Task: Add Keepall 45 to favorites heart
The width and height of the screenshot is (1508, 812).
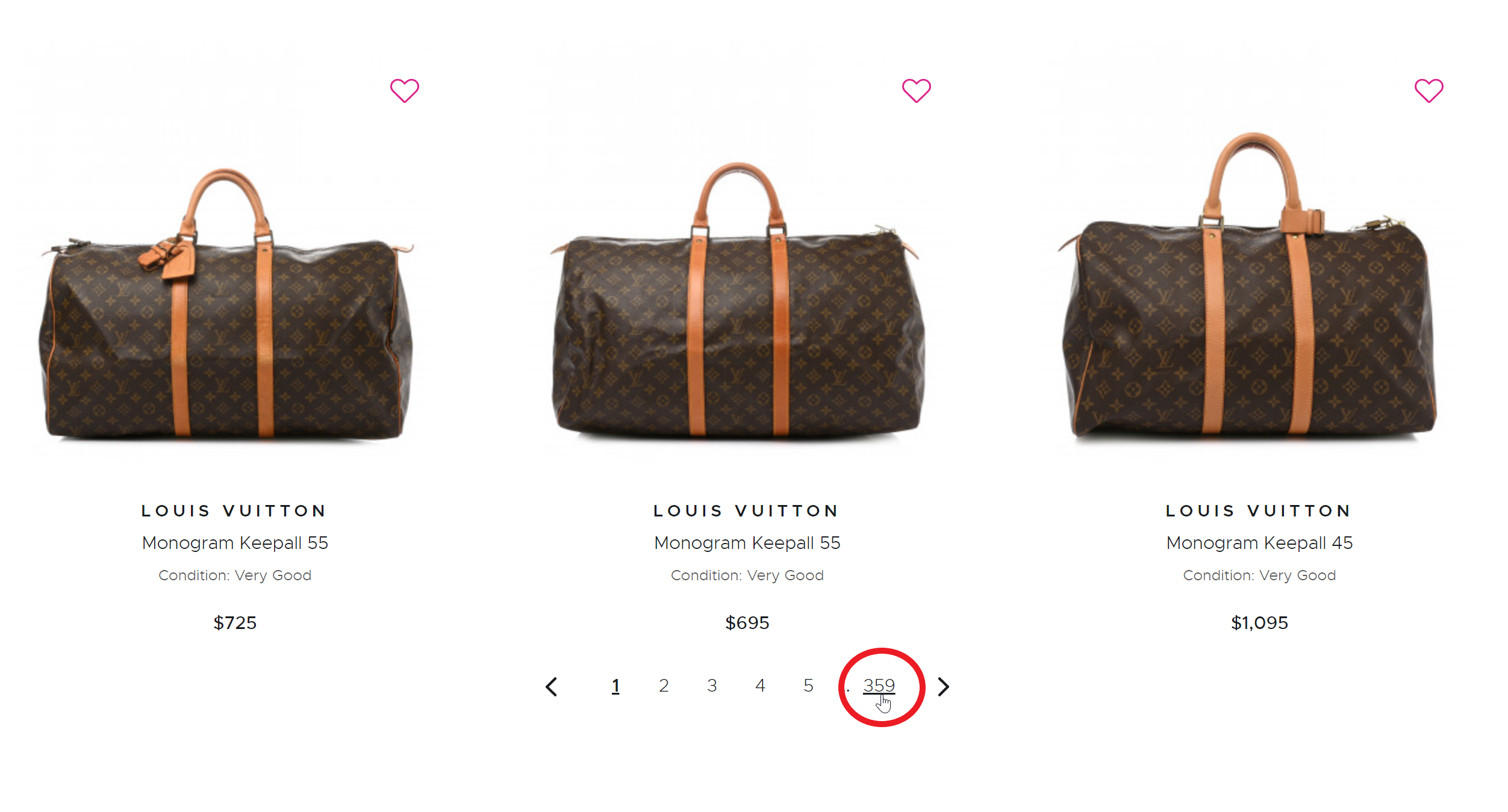Action: (1429, 91)
